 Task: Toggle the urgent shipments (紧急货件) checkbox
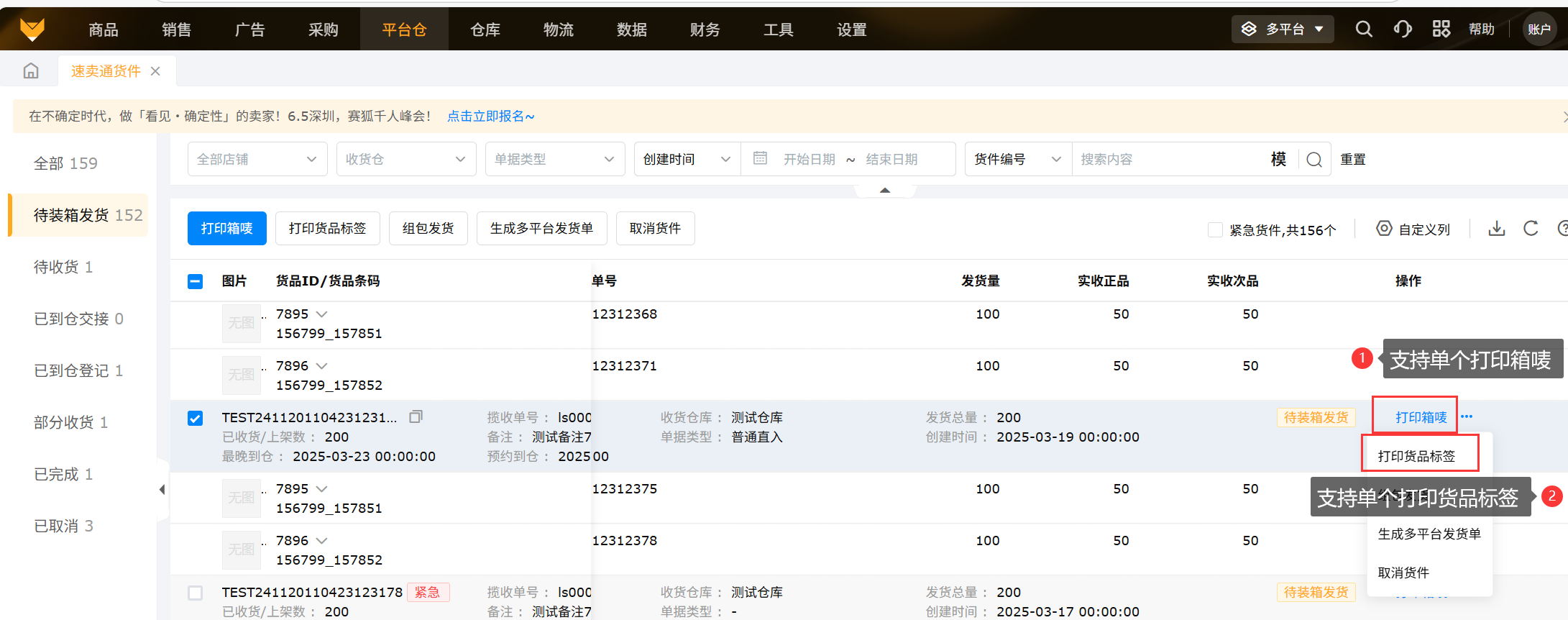click(1215, 230)
